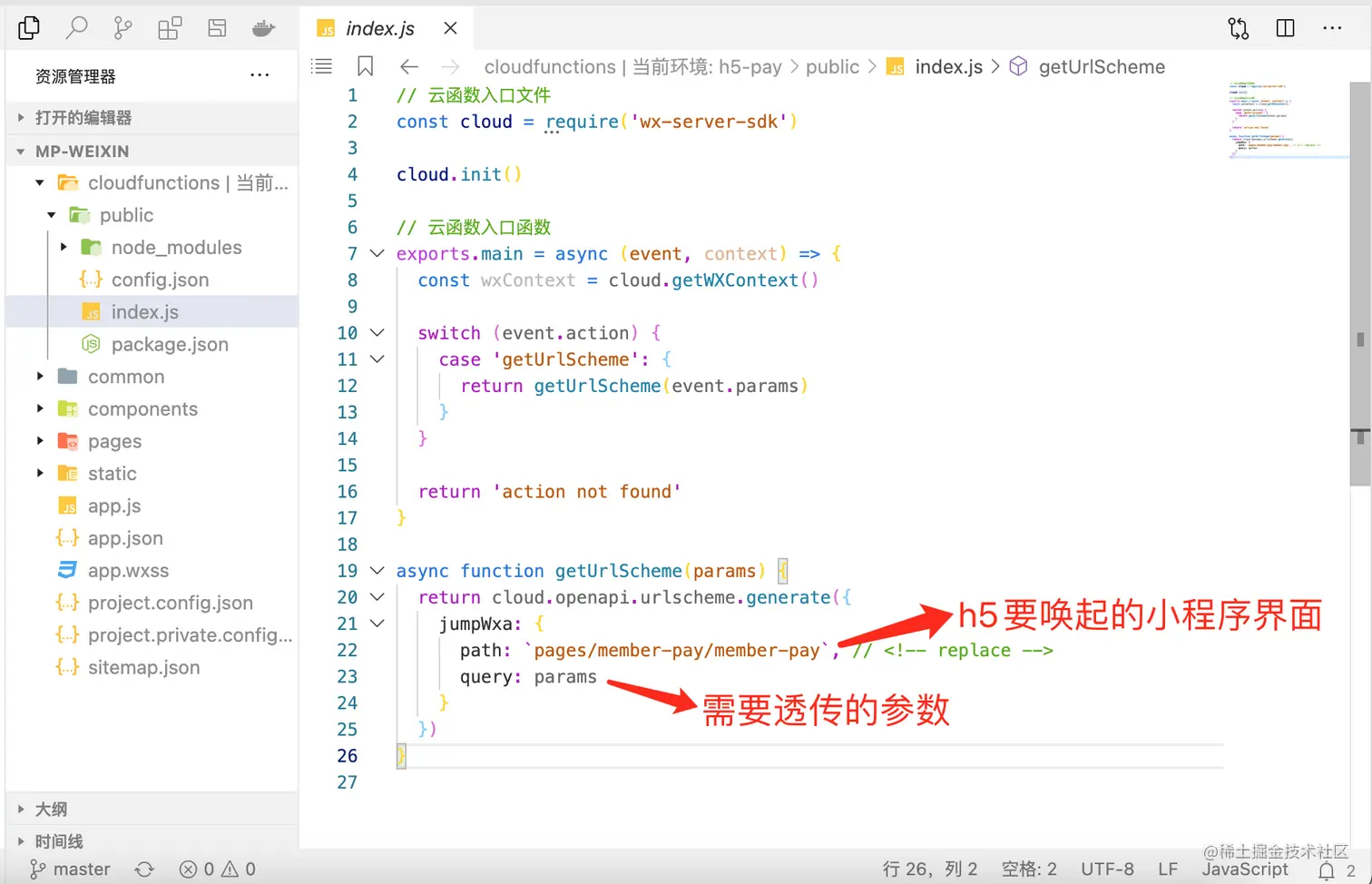Go forward with the right arrow

pos(450,66)
